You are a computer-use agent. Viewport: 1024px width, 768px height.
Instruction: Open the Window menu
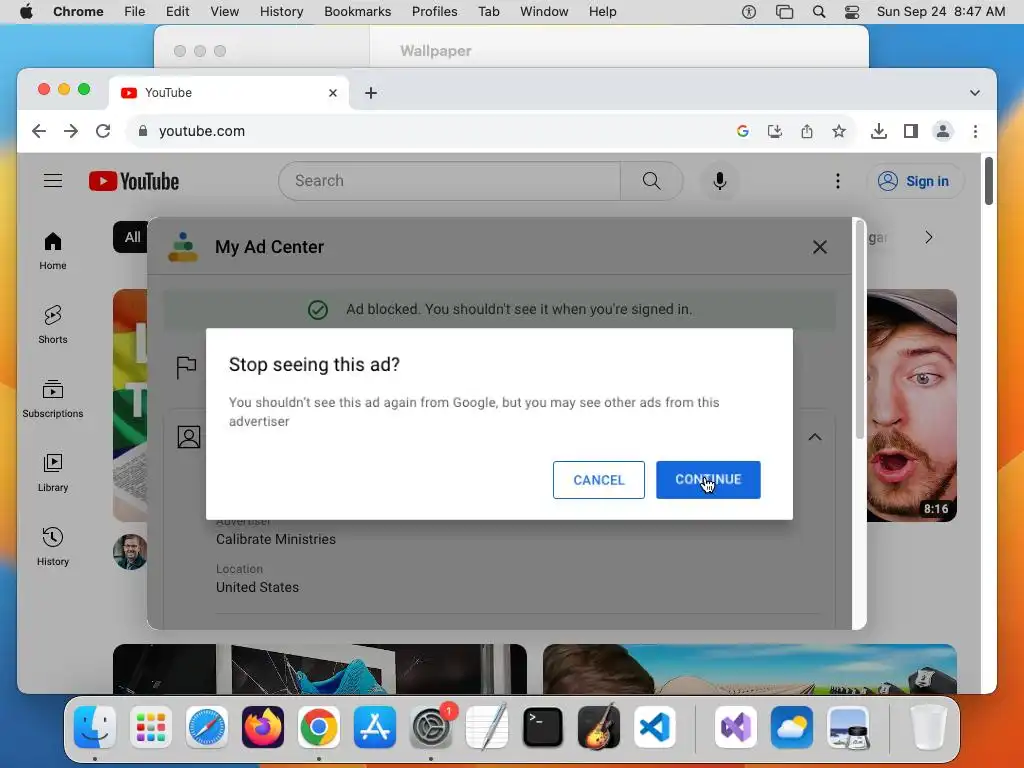[x=544, y=12]
